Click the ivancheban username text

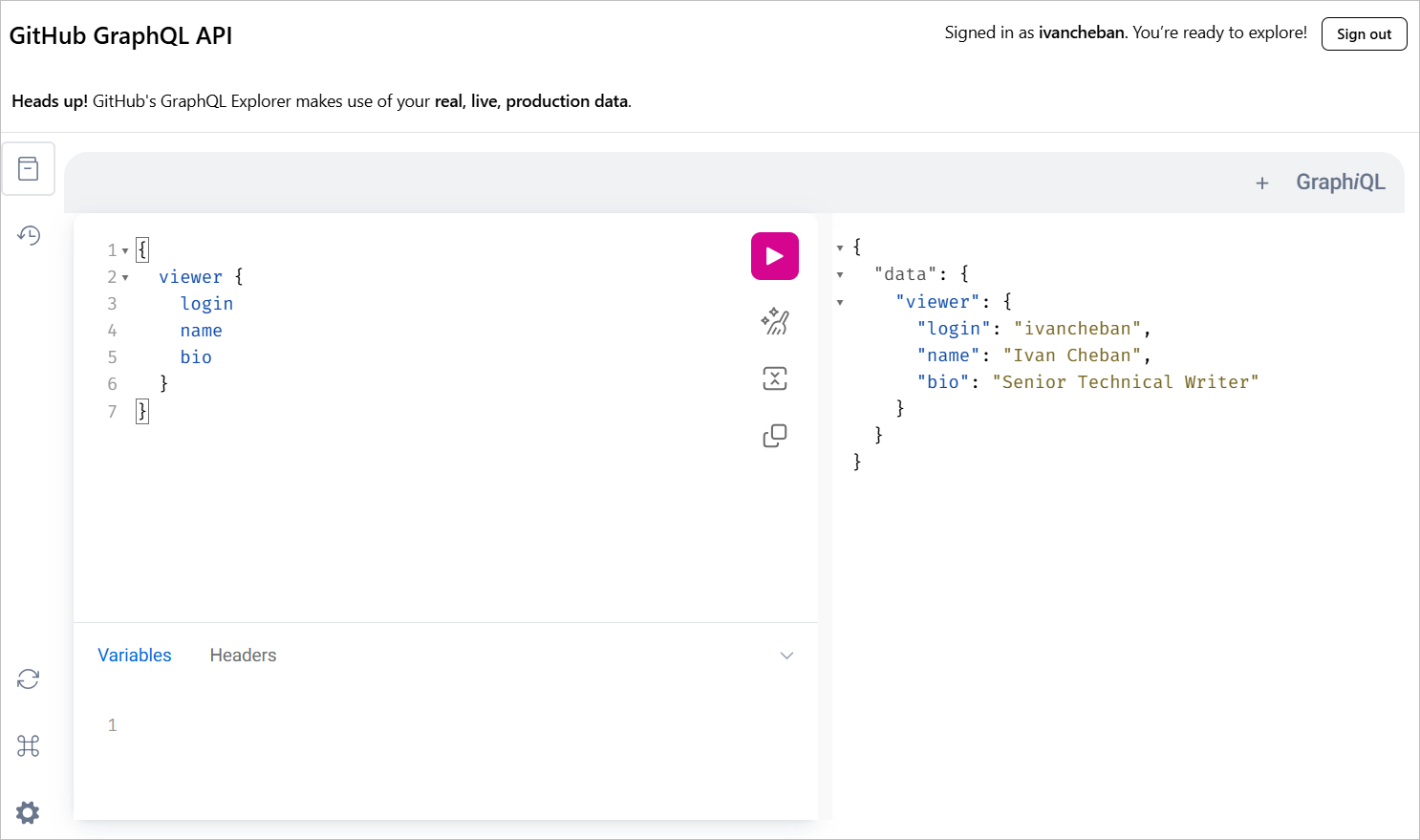pos(1081,32)
